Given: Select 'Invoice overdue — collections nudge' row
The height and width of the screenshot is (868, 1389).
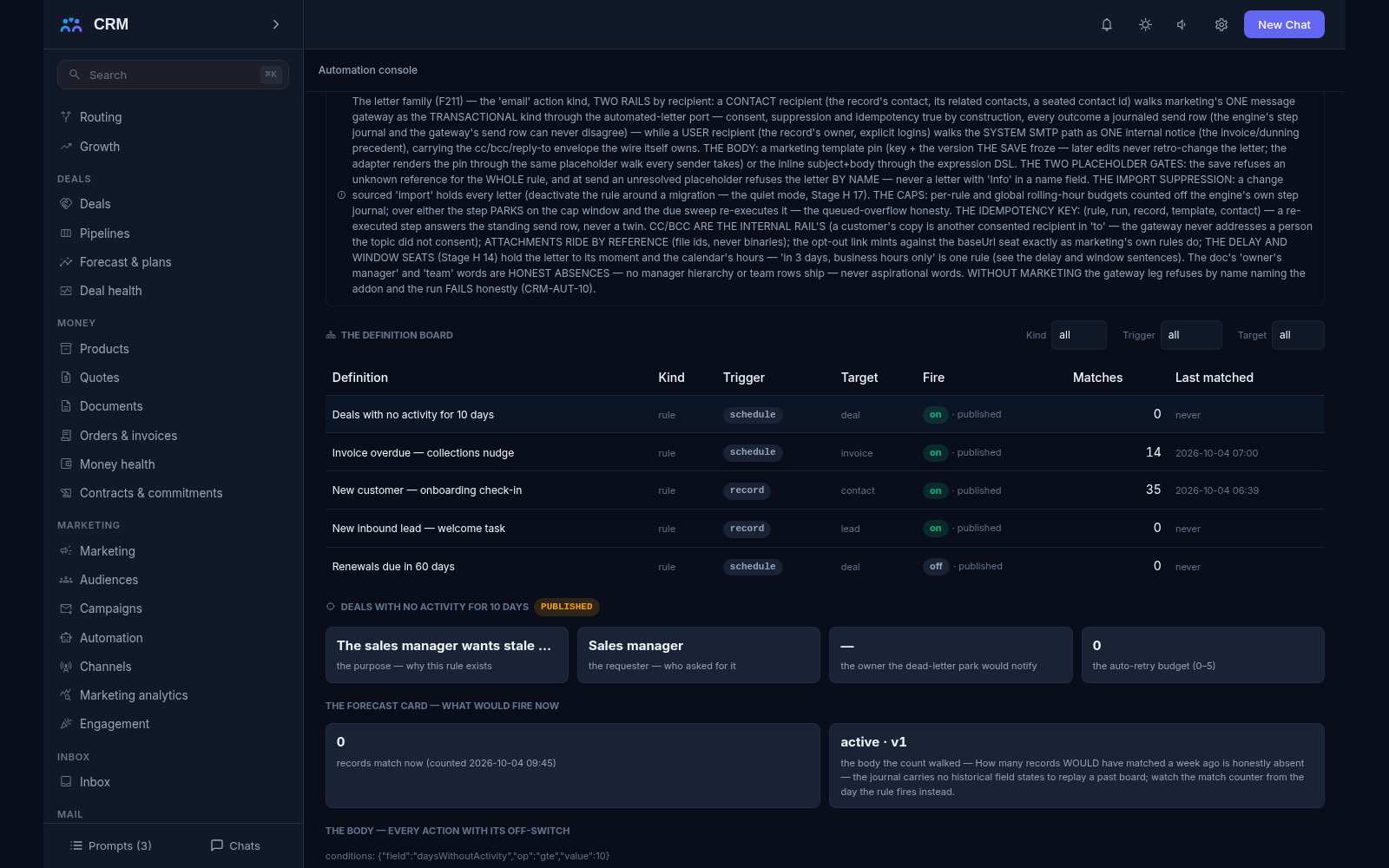Looking at the screenshot, I should (825, 452).
